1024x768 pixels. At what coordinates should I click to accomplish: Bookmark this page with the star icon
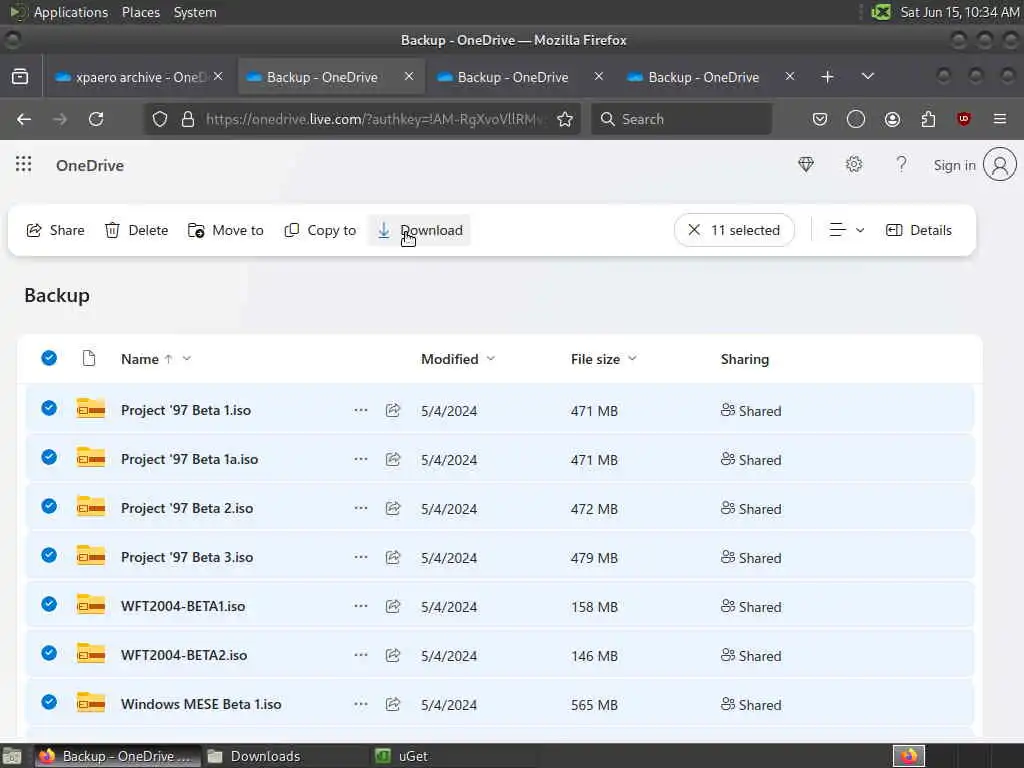pos(565,119)
